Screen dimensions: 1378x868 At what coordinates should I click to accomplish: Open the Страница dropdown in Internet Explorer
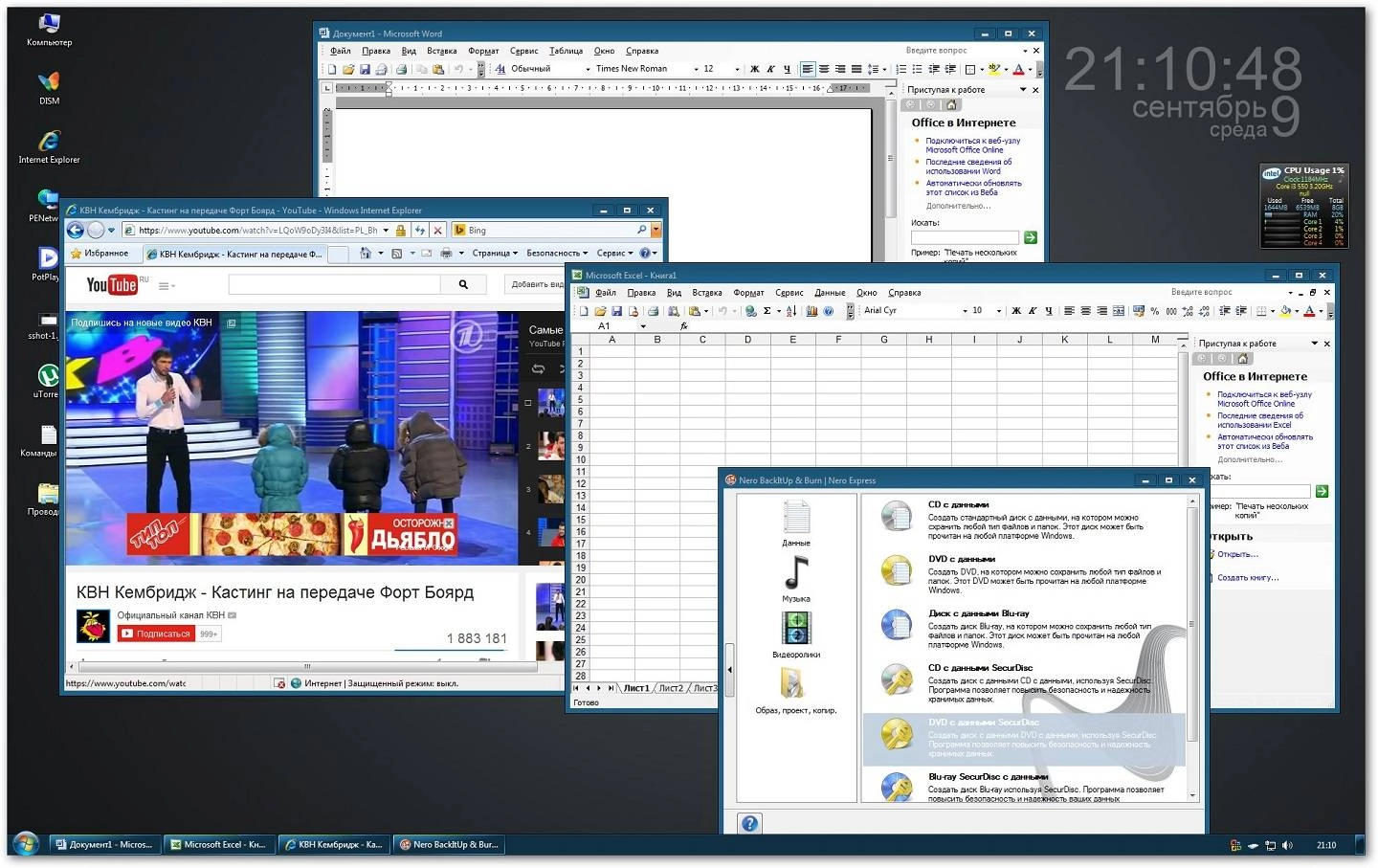tap(495, 254)
